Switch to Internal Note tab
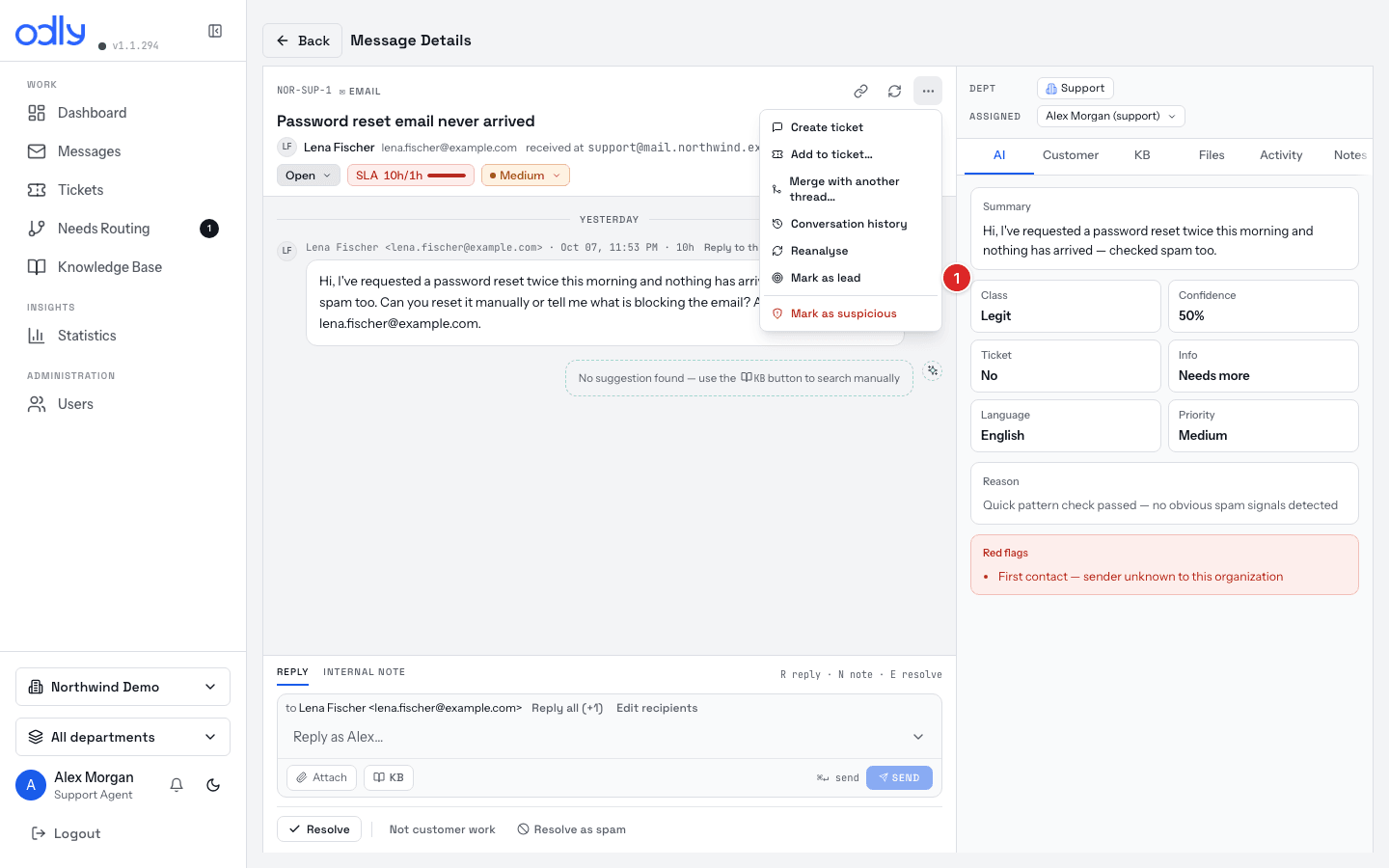 pos(364,672)
